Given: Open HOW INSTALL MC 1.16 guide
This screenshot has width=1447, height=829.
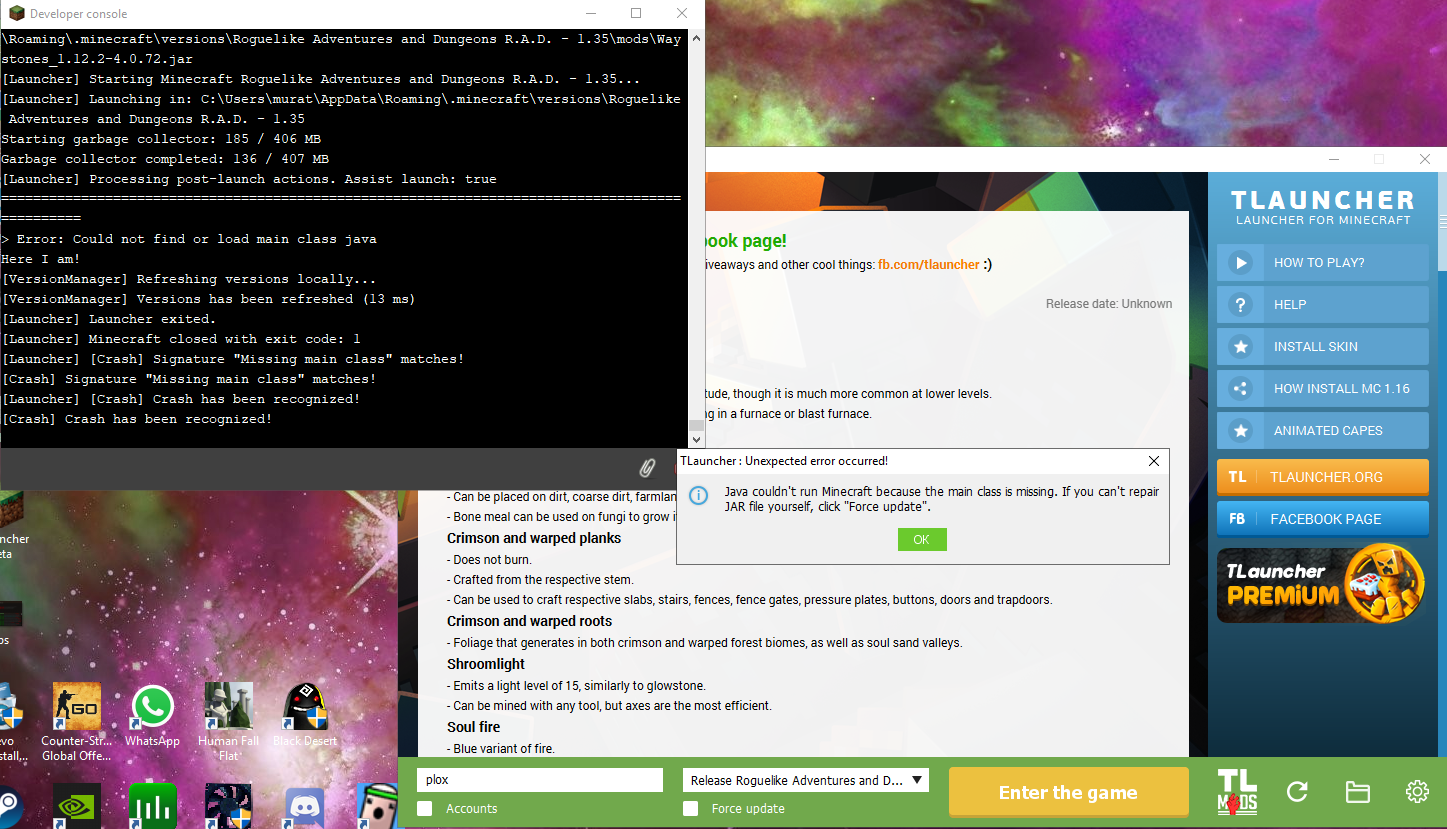Looking at the screenshot, I should 1322,389.
